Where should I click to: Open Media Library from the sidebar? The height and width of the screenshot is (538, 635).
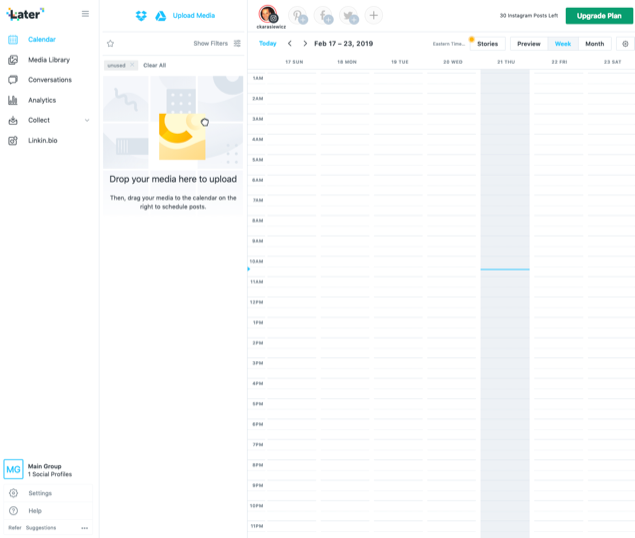[x=49, y=60]
